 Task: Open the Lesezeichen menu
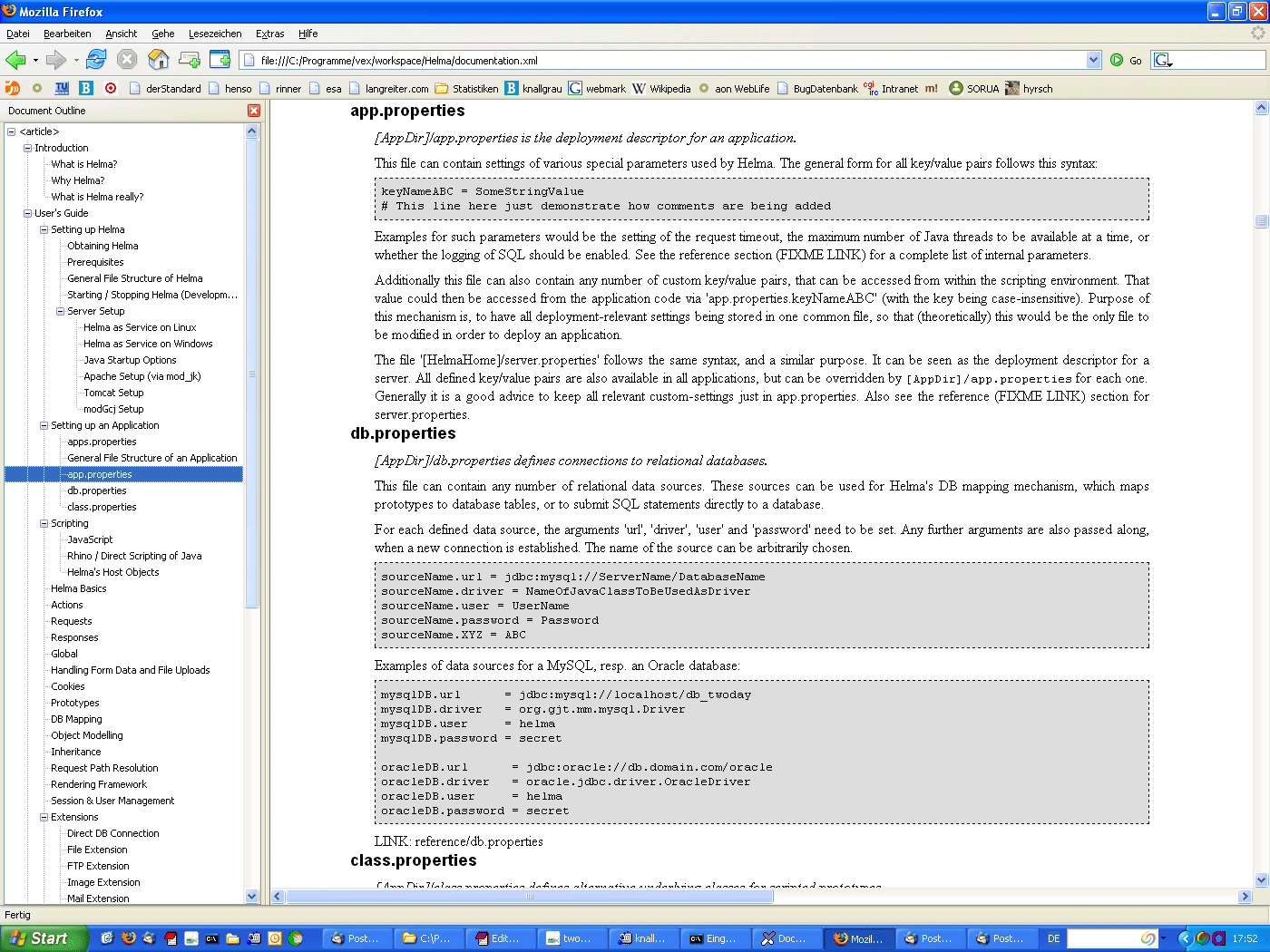coord(215,34)
